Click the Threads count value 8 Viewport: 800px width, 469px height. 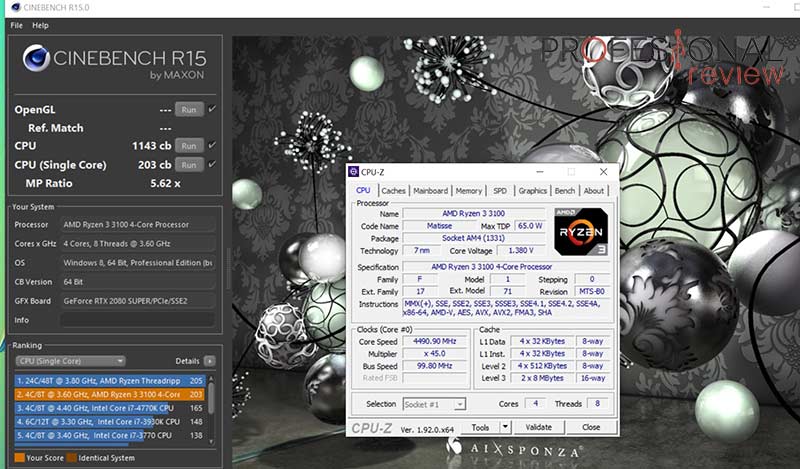coord(597,404)
